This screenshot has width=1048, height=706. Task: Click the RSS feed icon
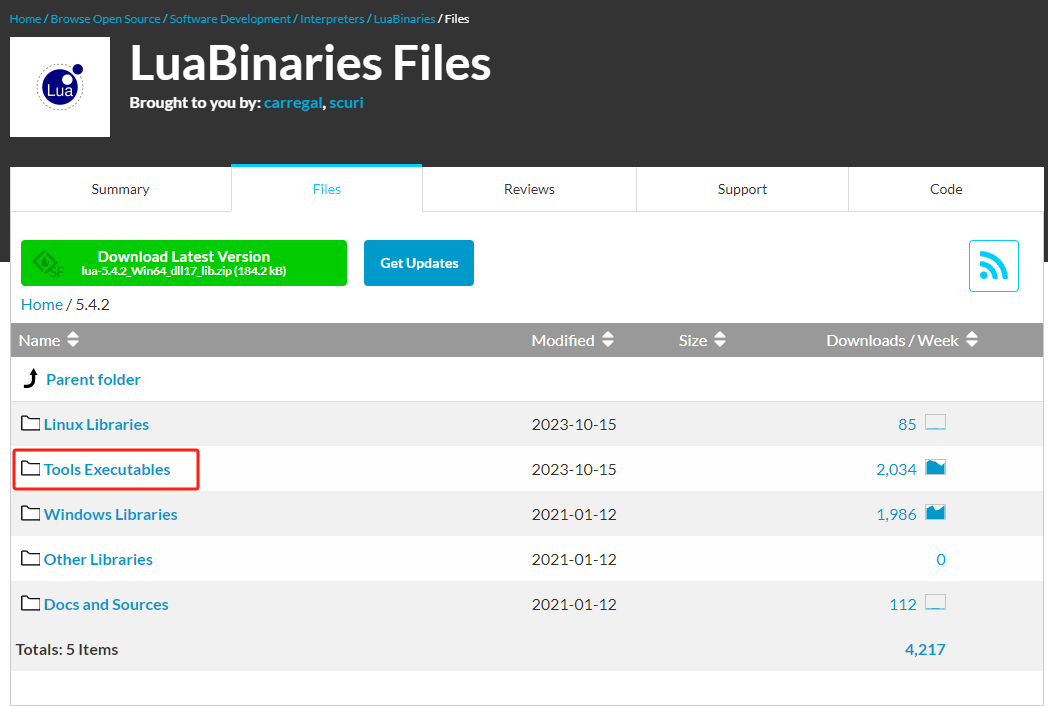(993, 265)
